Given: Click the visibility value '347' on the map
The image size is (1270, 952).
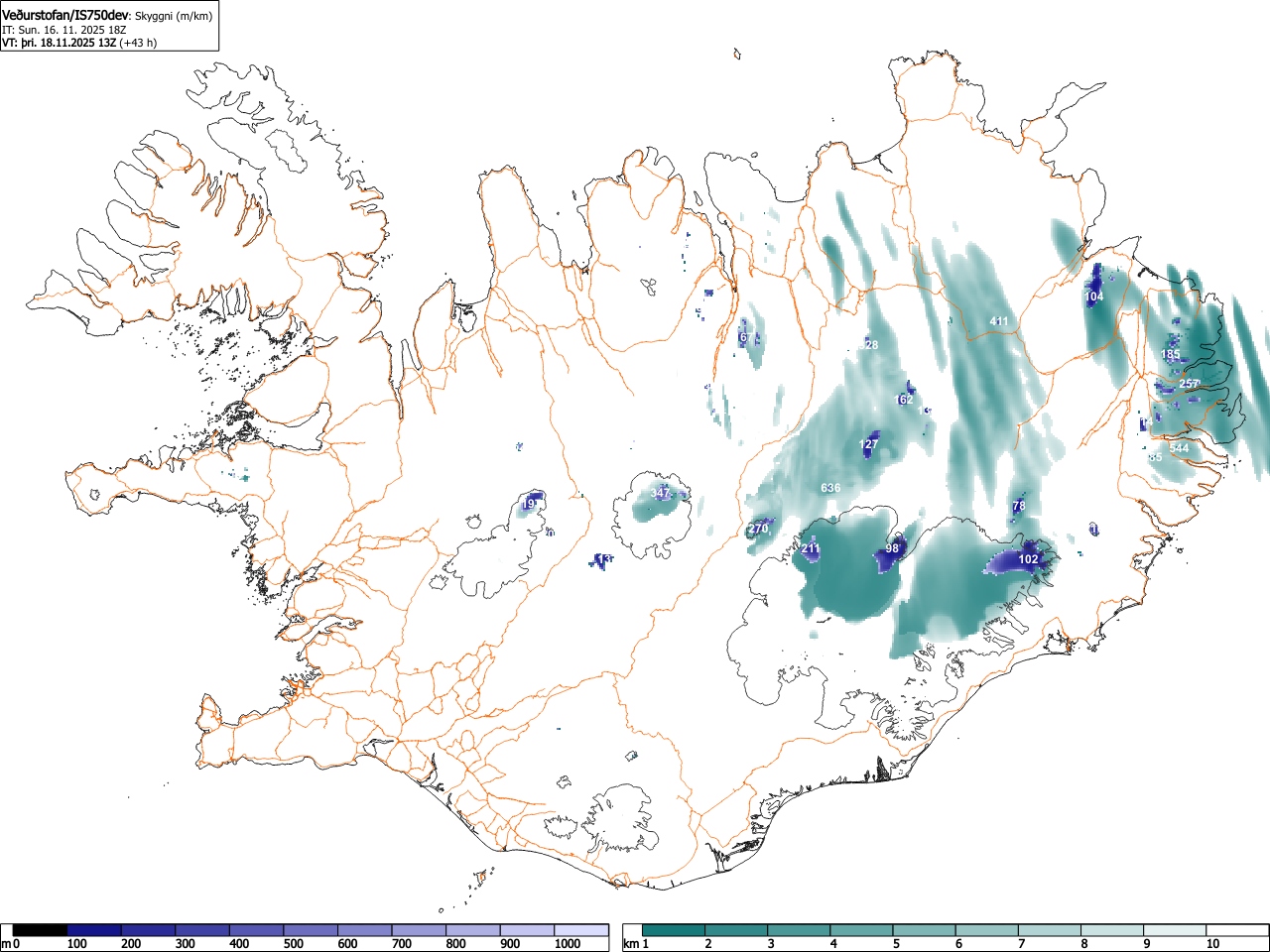Looking at the screenshot, I should (x=660, y=493).
